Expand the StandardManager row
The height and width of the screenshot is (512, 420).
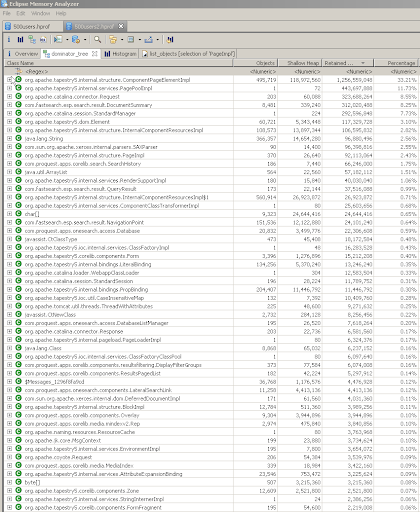(9, 113)
